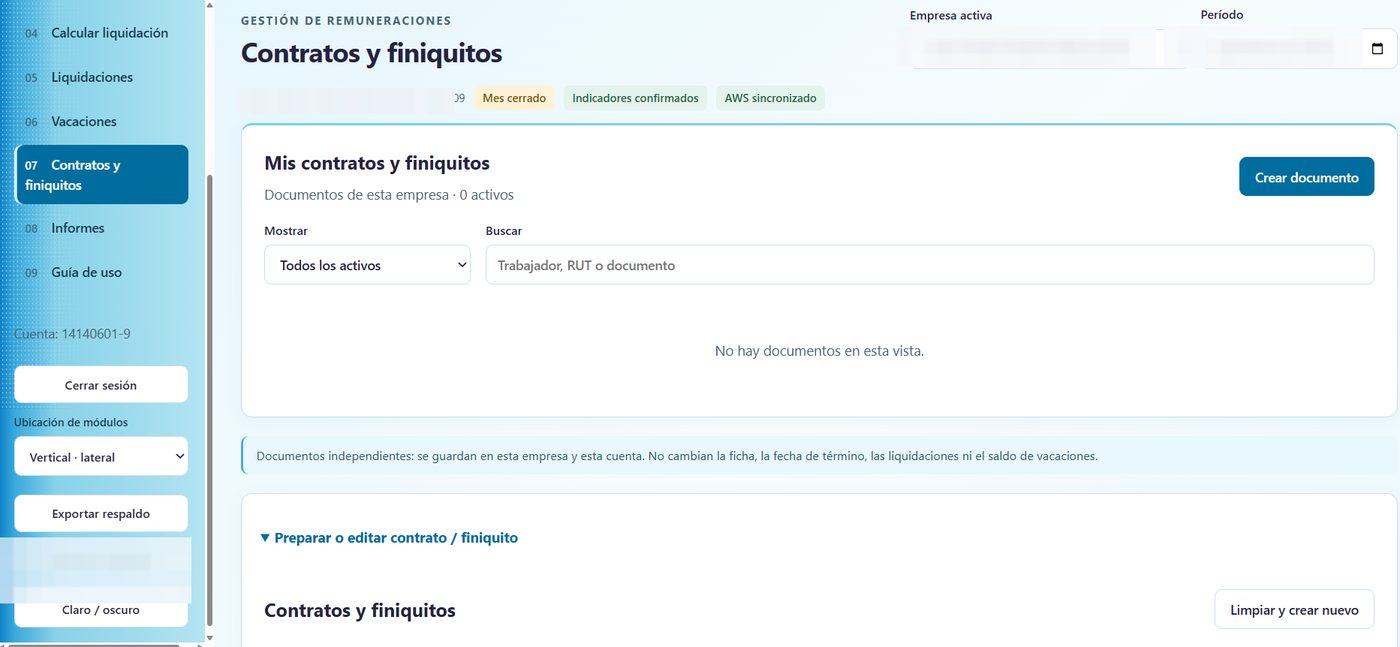Click 'Documentos de esta empresa · 0 activos'

tap(389, 195)
